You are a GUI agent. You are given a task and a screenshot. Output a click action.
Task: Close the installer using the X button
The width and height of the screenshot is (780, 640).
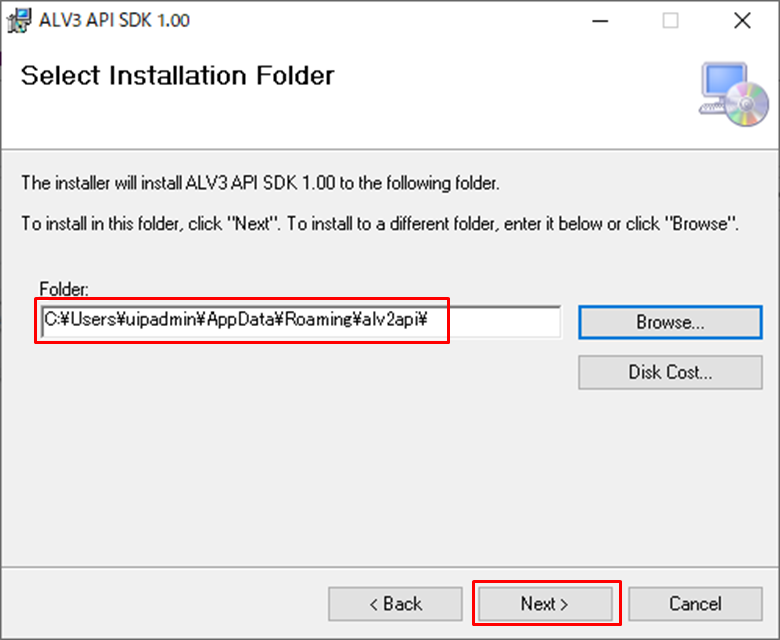[x=742, y=20]
